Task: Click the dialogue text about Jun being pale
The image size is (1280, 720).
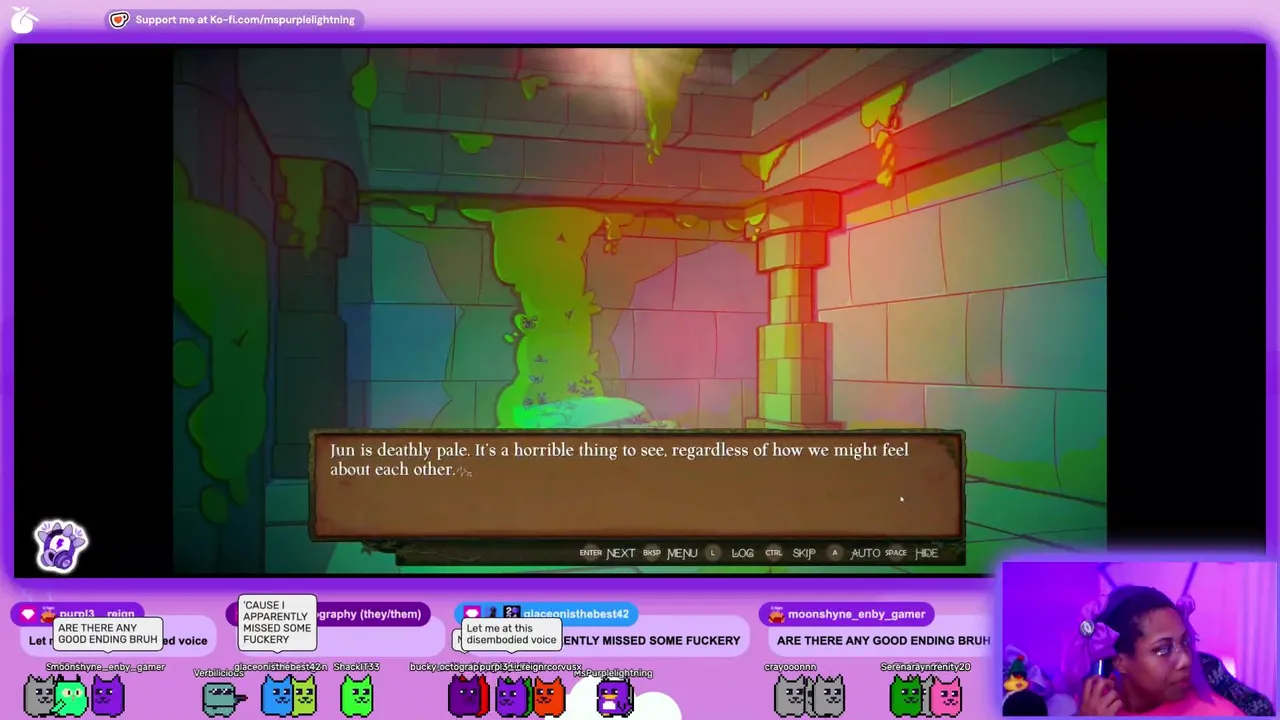Action: pyautogui.click(x=619, y=459)
